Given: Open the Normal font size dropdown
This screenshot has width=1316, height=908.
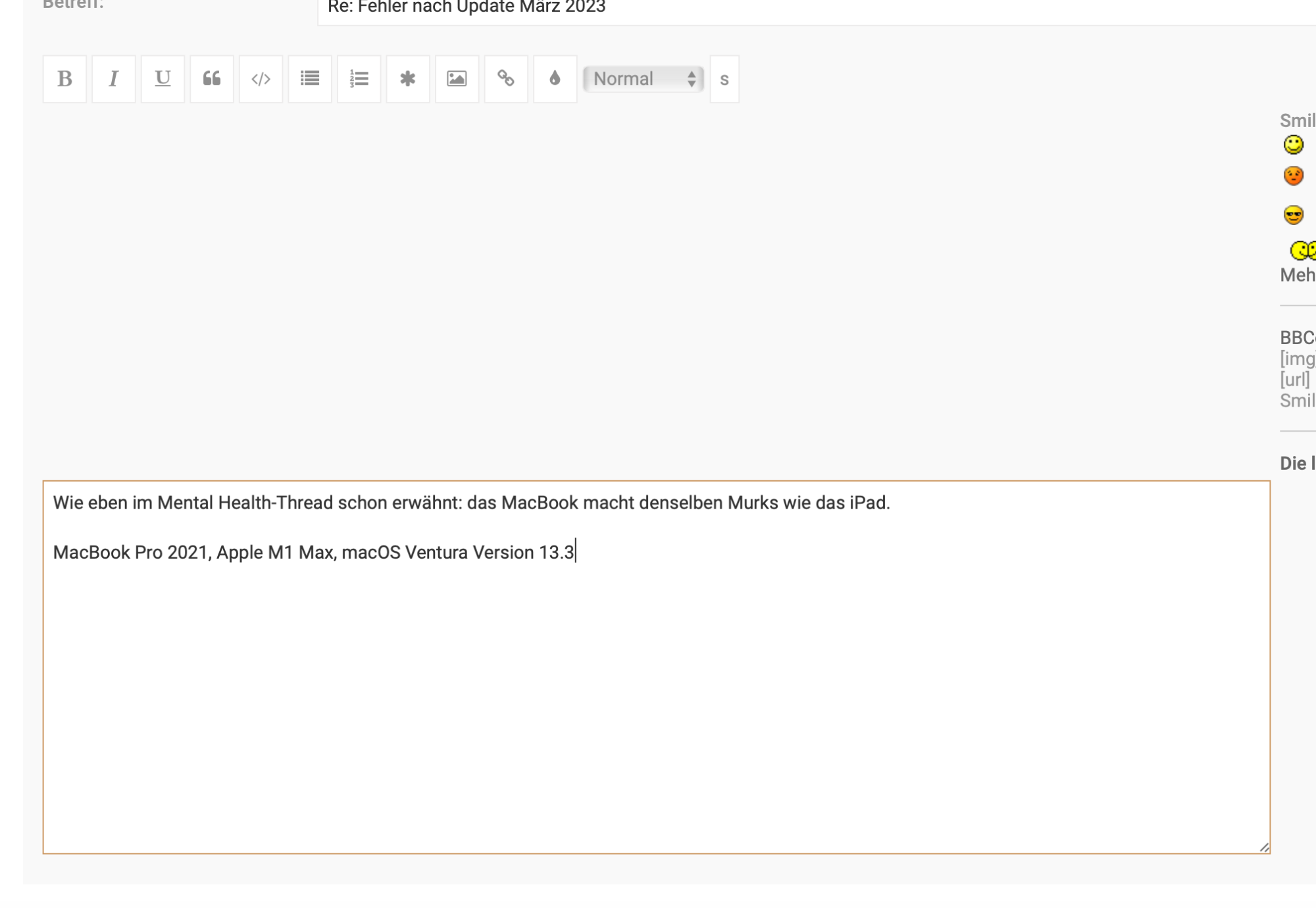Looking at the screenshot, I should (x=644, y=79).
